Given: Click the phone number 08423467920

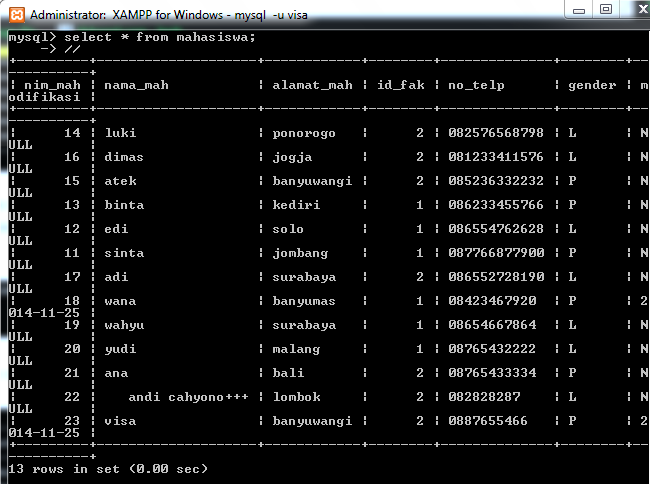Looking at the screenshot, I should click(x=492, y=301).
